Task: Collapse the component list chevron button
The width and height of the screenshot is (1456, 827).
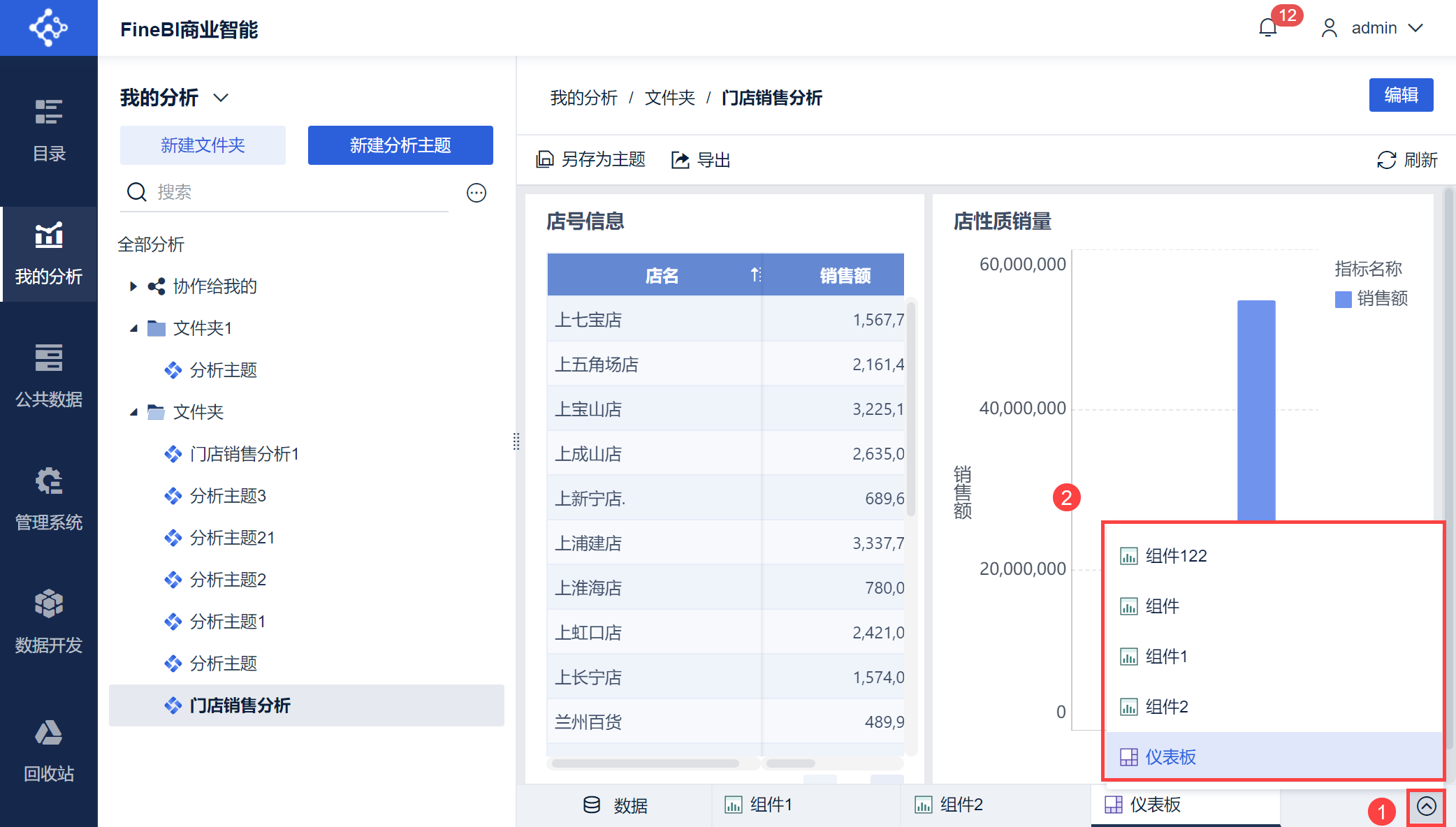Action: click(x=1426, y=806)
